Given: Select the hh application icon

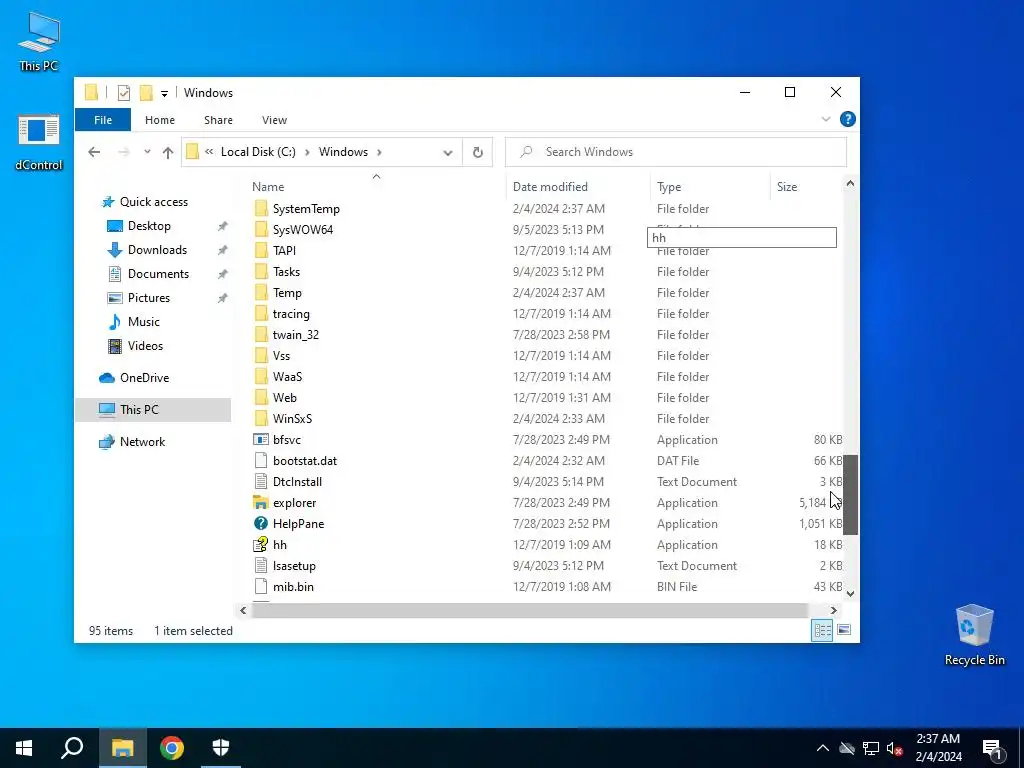Looking at the screenshot, I should click(261, 545).
